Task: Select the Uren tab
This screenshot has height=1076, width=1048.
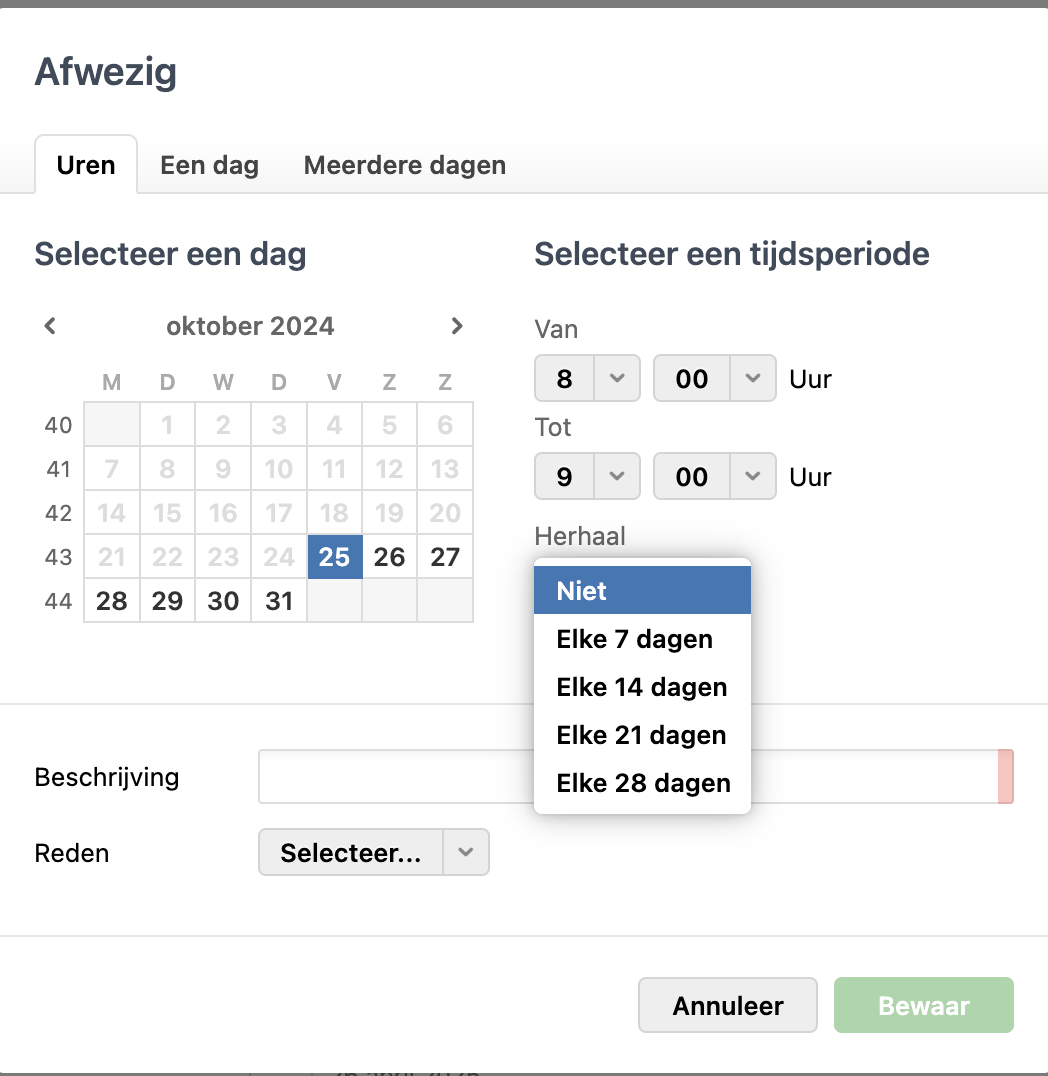Action: (86, 165)
